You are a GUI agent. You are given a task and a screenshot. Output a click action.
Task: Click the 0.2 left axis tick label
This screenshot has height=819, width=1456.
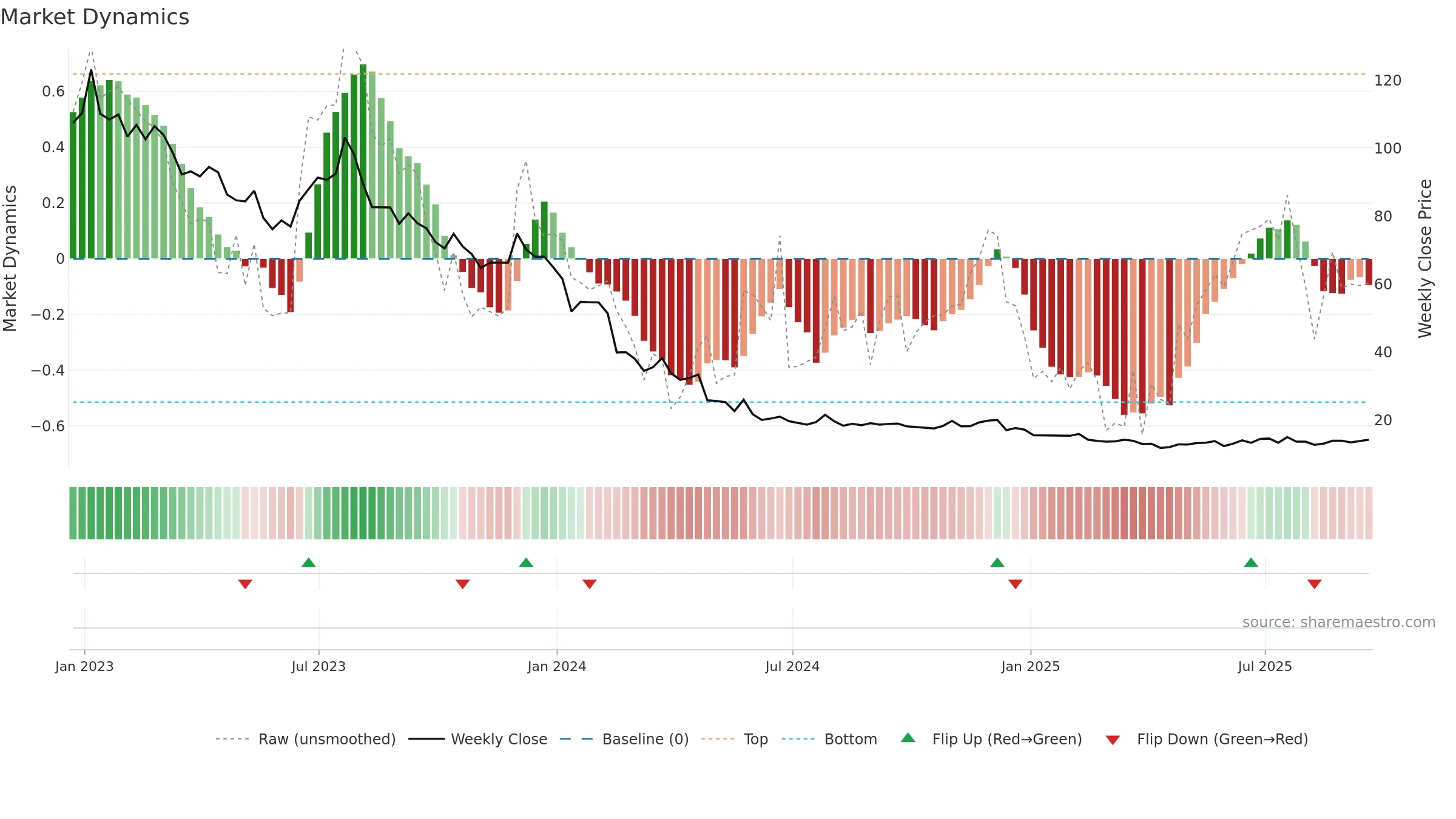(53, 203)
